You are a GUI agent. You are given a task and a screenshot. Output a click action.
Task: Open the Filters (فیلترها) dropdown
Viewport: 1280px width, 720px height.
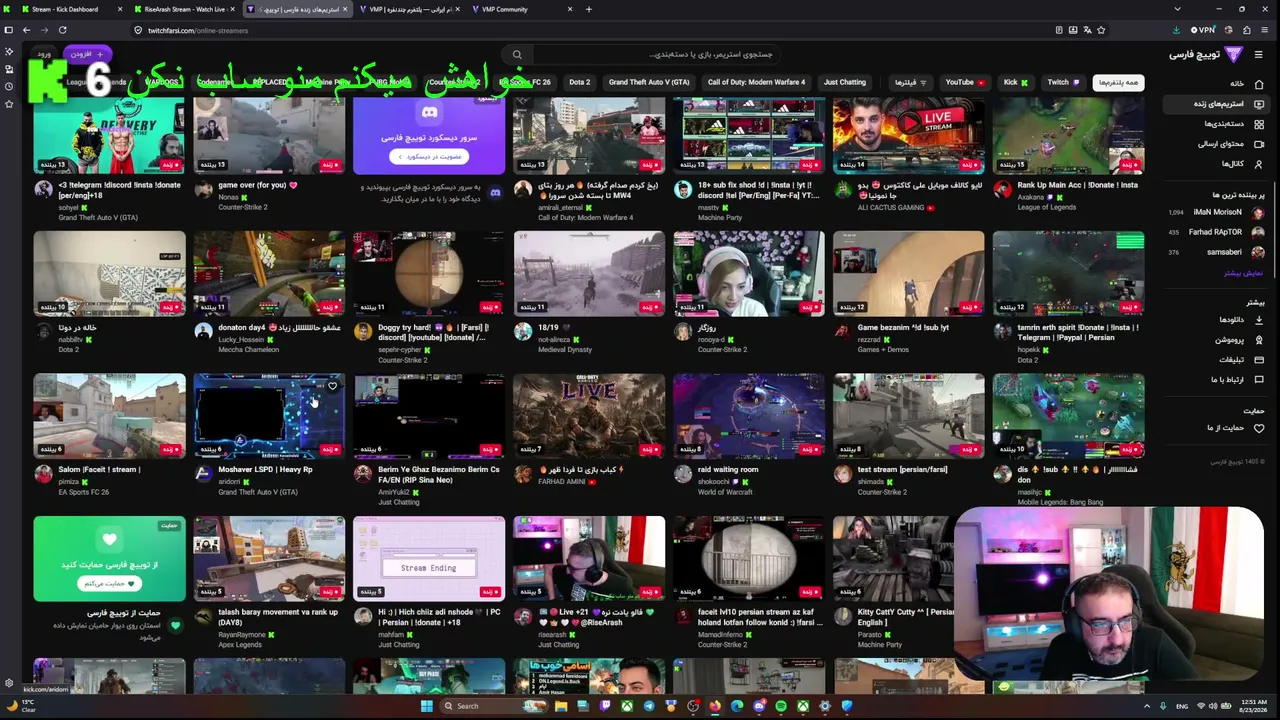click(910, 82)
